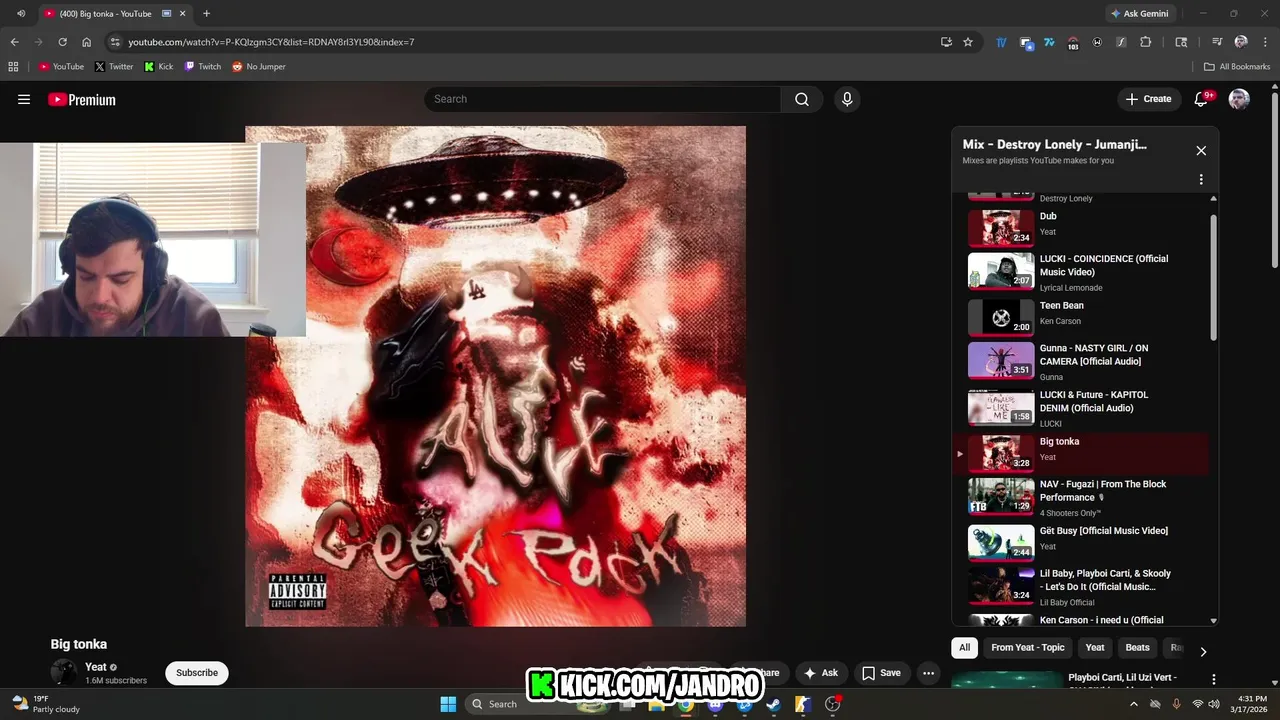This screenshot has width=1280, height=720.
Task: Play LUCKI & Future - KAPITOL DENIM
Action: (x=1087, y=408)
